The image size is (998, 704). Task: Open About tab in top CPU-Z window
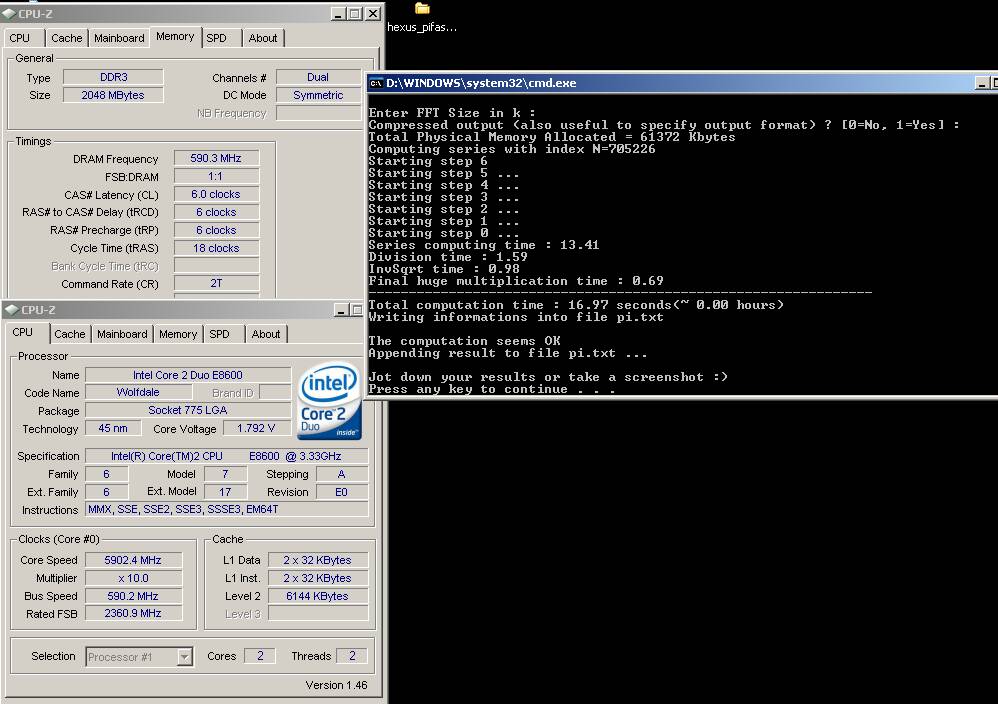pos(263,38)
